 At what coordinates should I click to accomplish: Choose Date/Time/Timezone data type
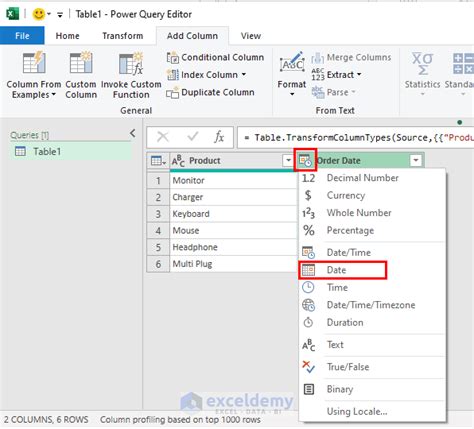pyautogui.click(x=372, y=305)
